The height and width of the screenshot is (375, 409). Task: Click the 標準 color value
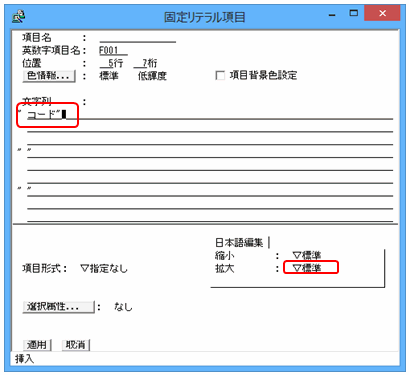click(x=109, y=76)
